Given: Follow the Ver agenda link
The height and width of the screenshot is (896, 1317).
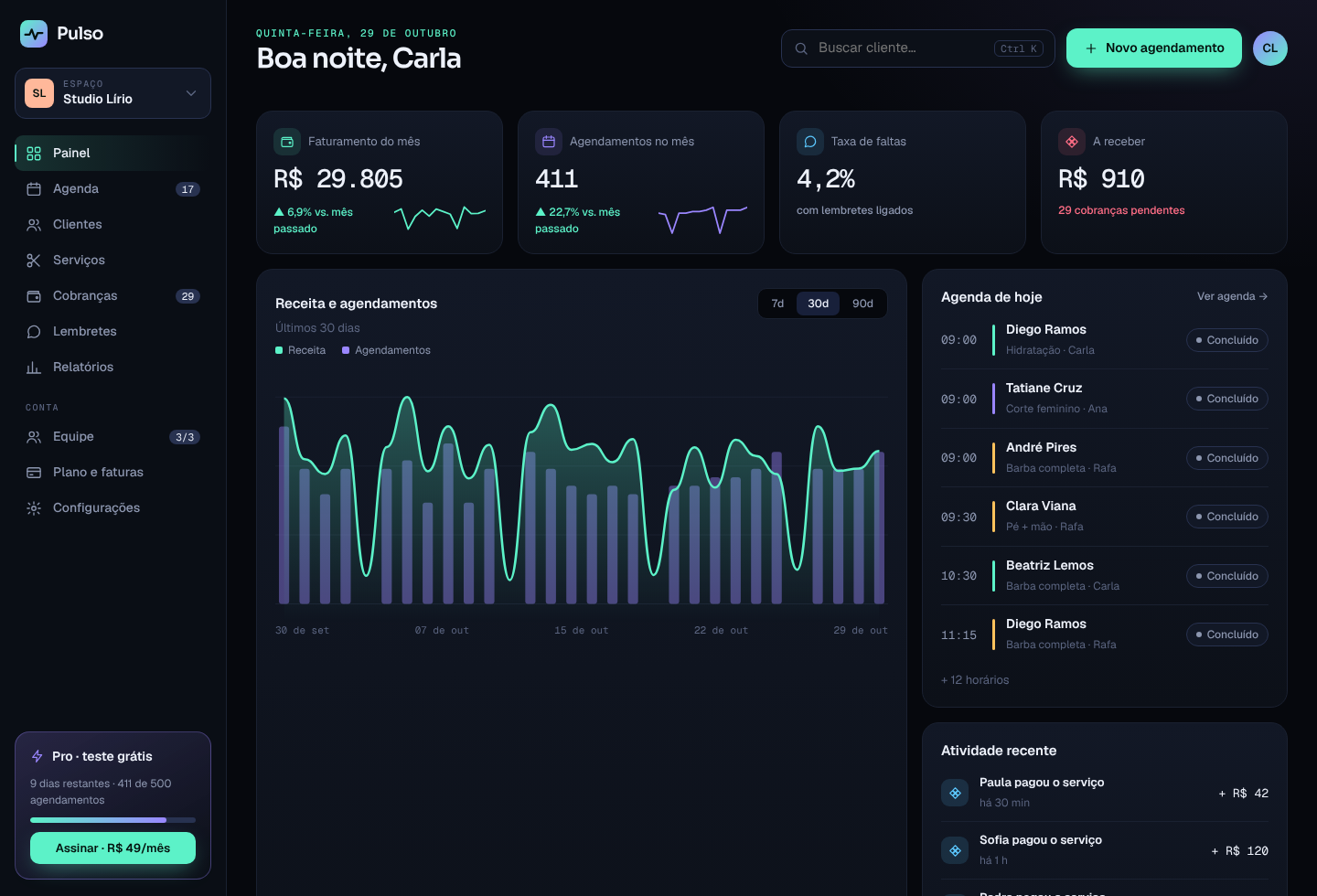Looking at the screenshot, I should [x=1232, y=296].
